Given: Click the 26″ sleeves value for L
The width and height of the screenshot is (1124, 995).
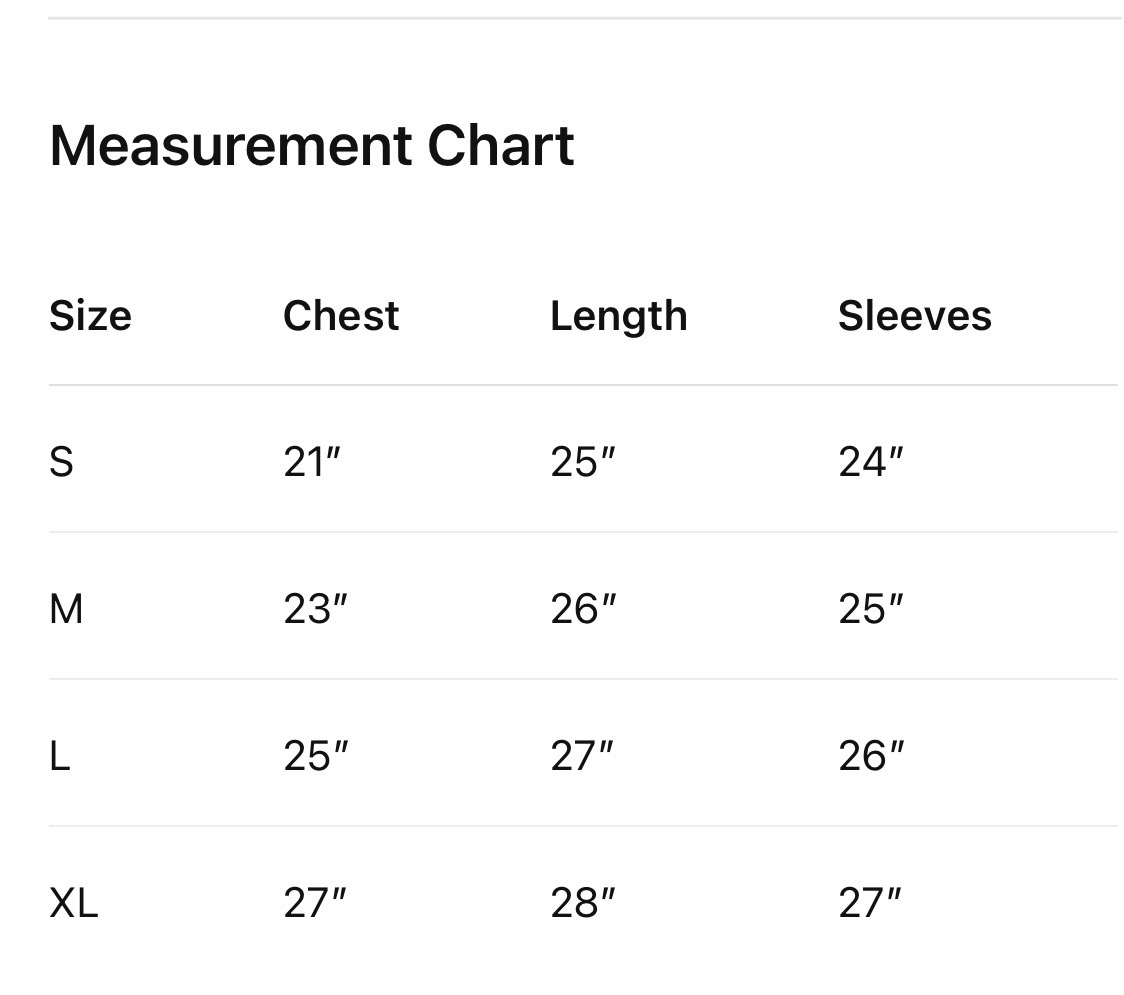Looking at the screenshot, I should coord(871,756).
